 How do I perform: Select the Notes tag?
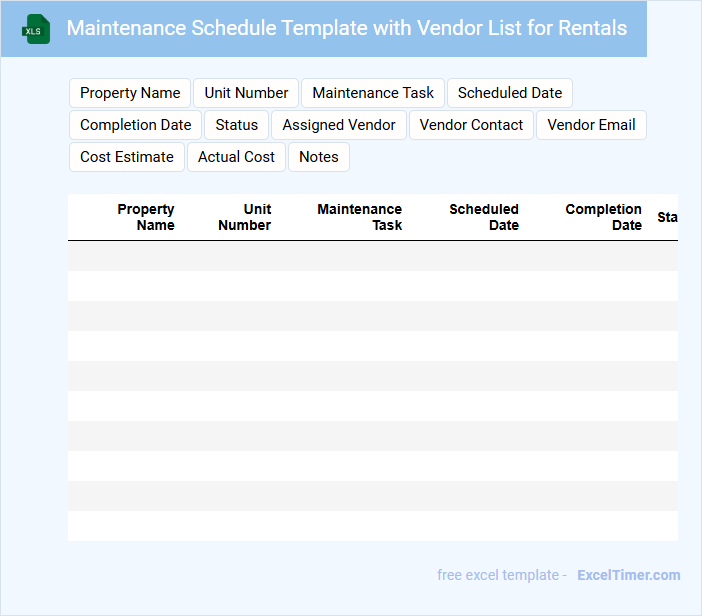[x=319, y=157]
